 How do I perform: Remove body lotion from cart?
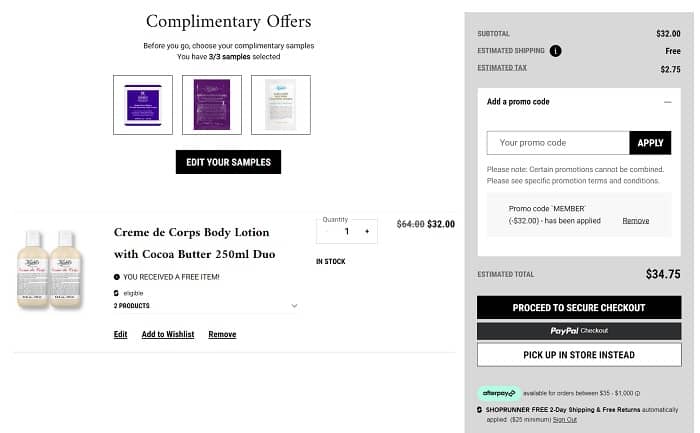point(222,334)
